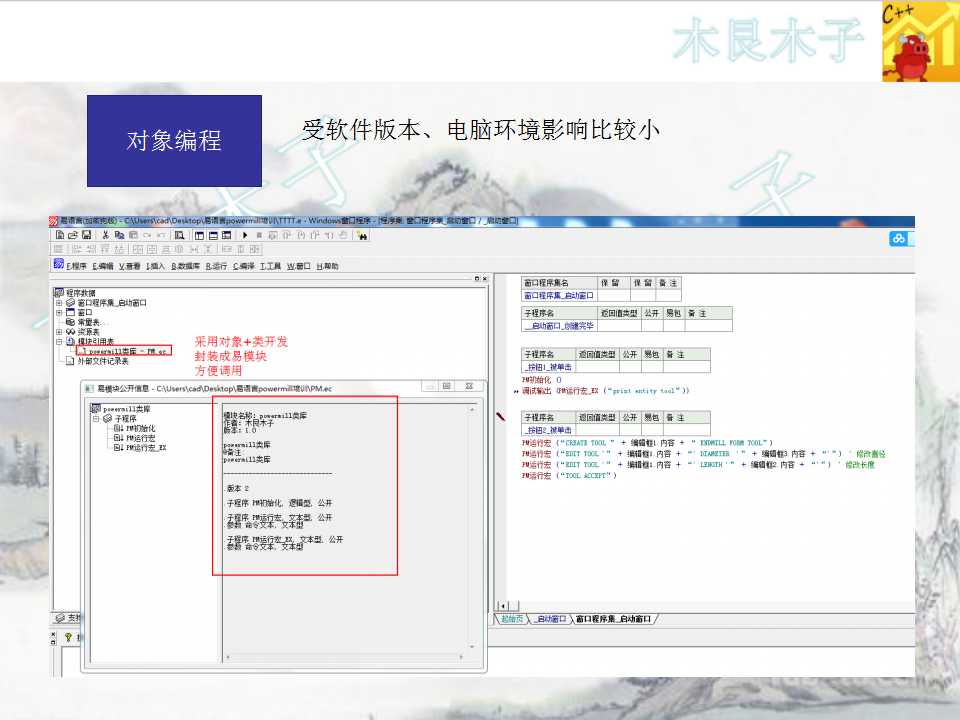The image size is (960, 720).
Task: Click scroll up arrow in module info text pane
Action: click(471, 408)
